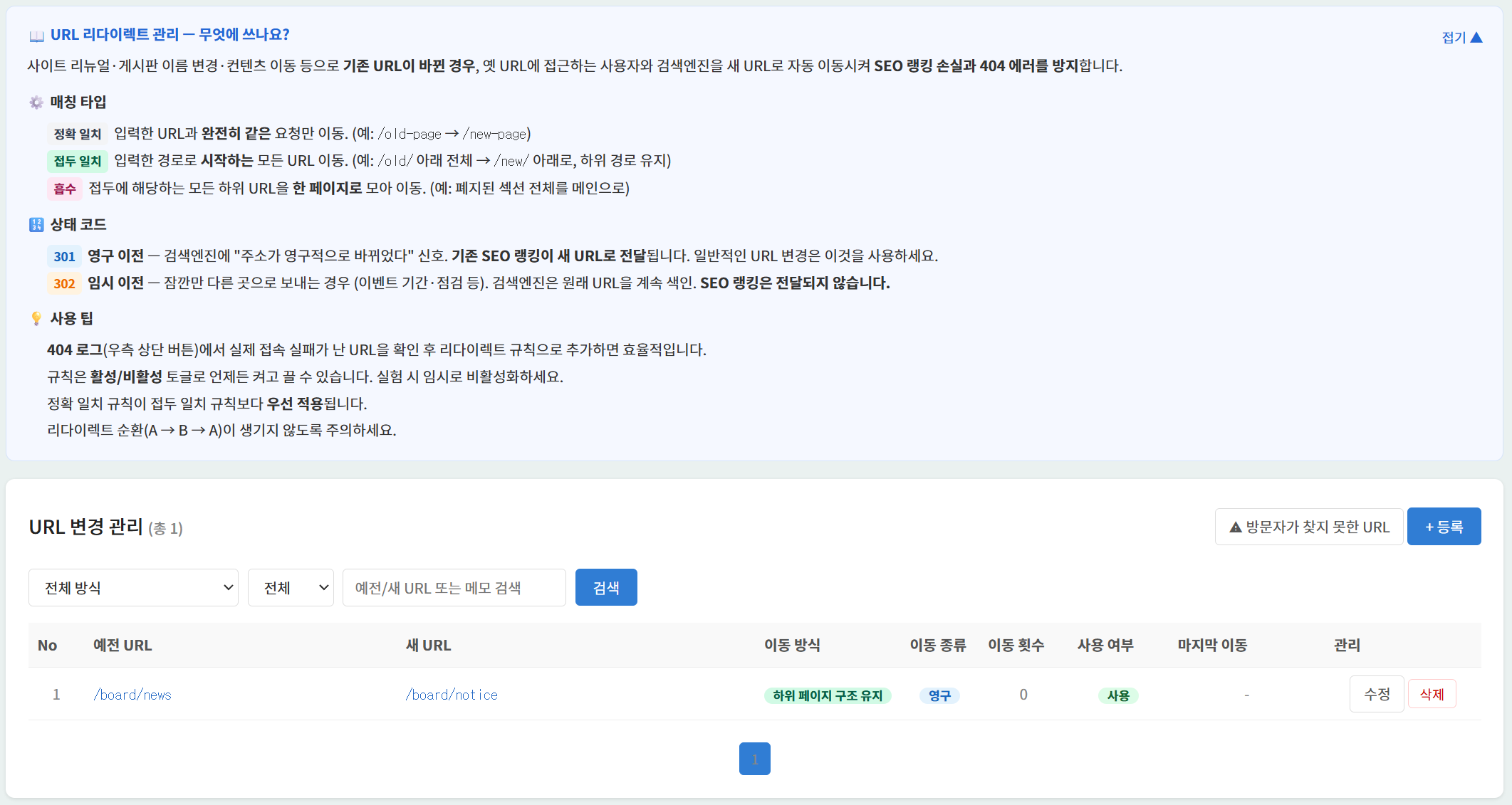Open the 방문자가 찾지 못한 URL log
This screenshot has width=1512, height=805.
coord(1308,527)
